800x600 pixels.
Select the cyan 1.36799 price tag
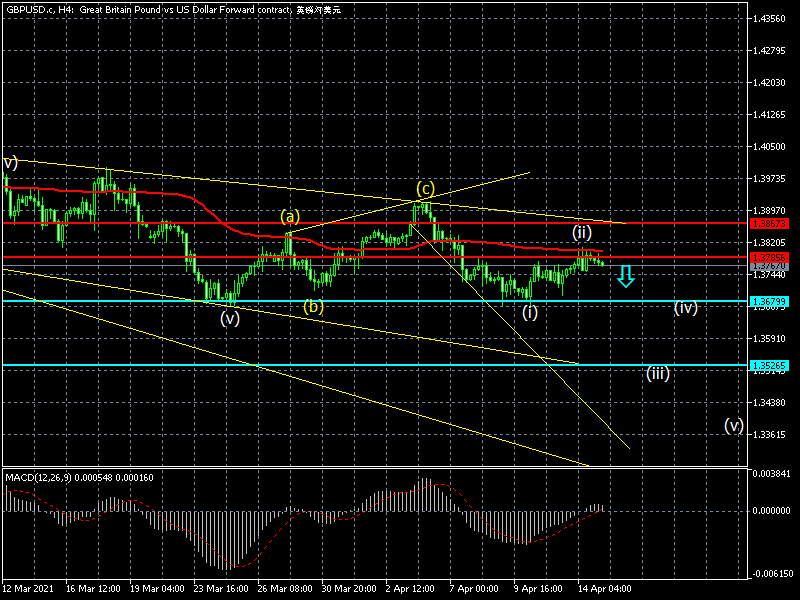pos(769,301)
